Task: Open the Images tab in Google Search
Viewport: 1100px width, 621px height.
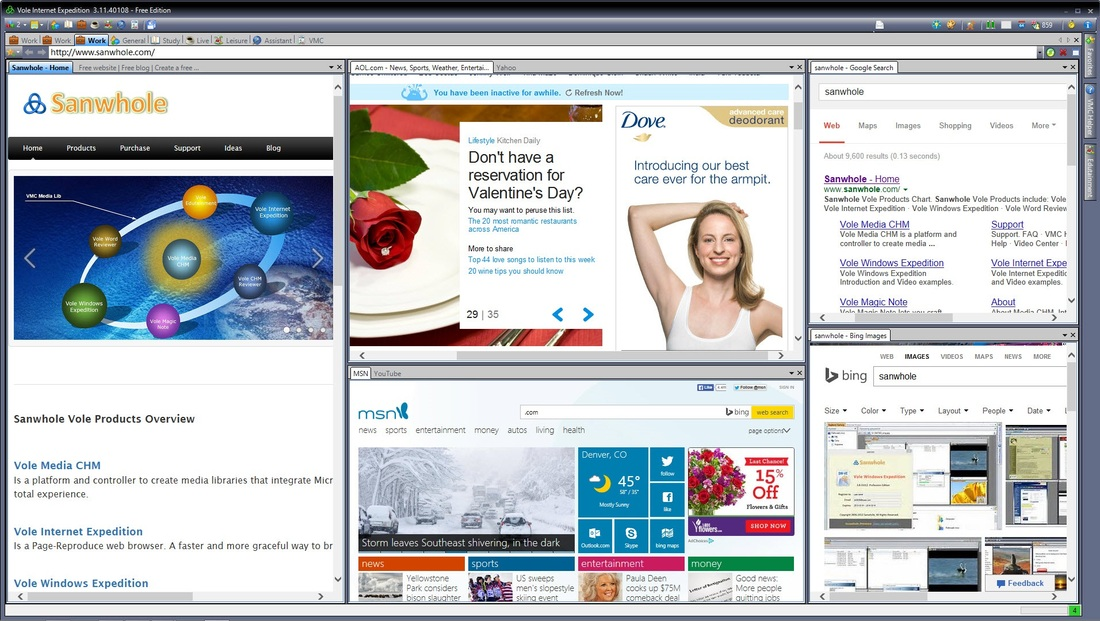Action: pyautogui.click(x=908, y=126)
